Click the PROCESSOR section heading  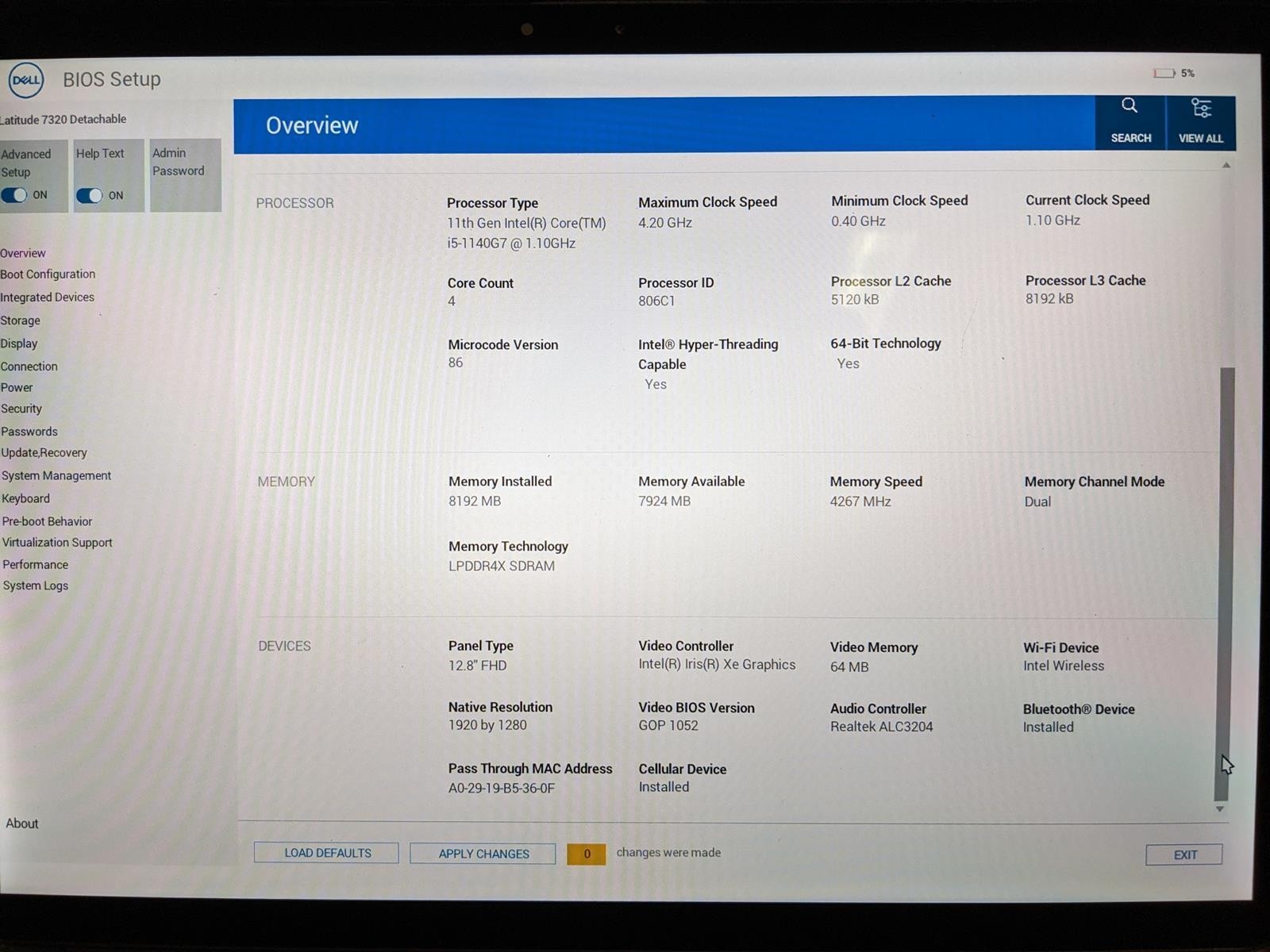point(294,203)
